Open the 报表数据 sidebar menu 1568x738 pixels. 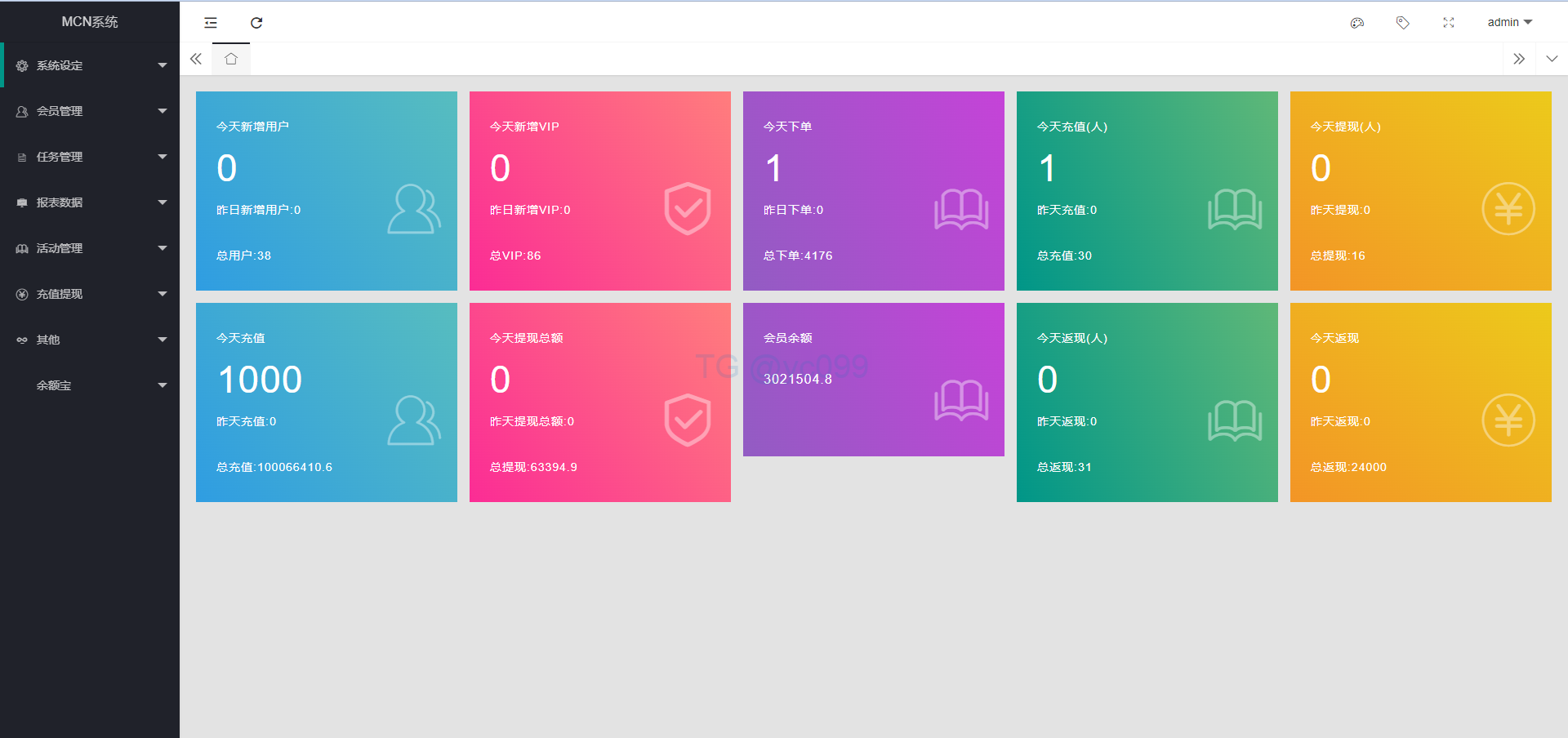click(90, 202)
